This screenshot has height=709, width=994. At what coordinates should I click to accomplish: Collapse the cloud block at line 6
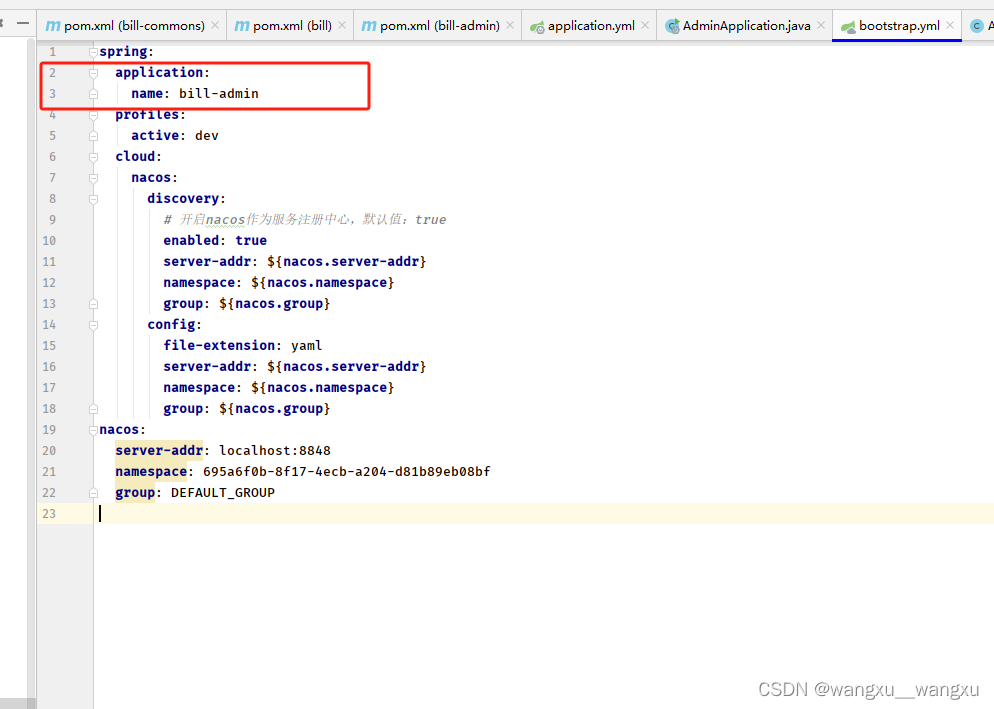pos(93,157)
